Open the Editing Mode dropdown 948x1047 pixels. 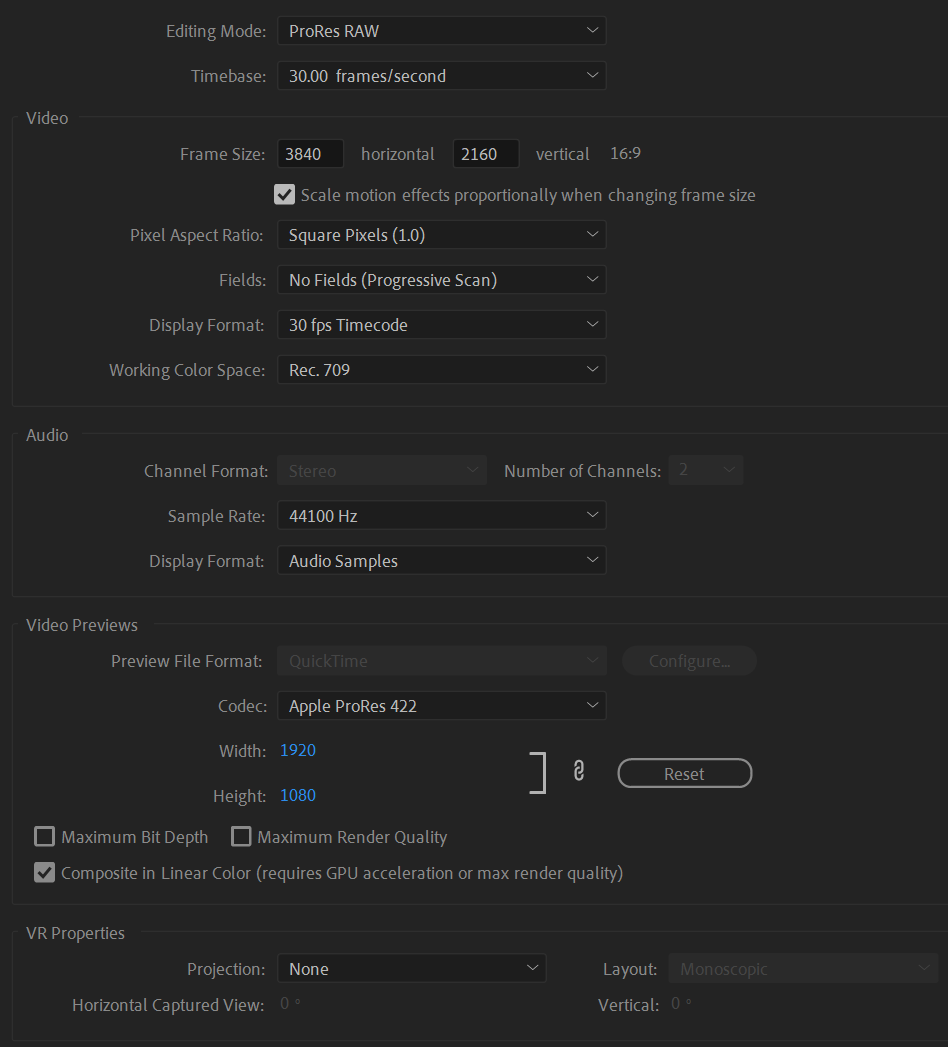442,30
